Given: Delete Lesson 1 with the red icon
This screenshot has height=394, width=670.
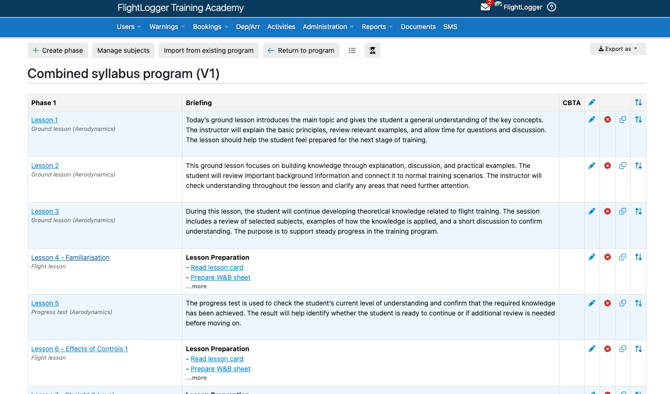Looking at the screenshot, I should [x=607, y=120].
